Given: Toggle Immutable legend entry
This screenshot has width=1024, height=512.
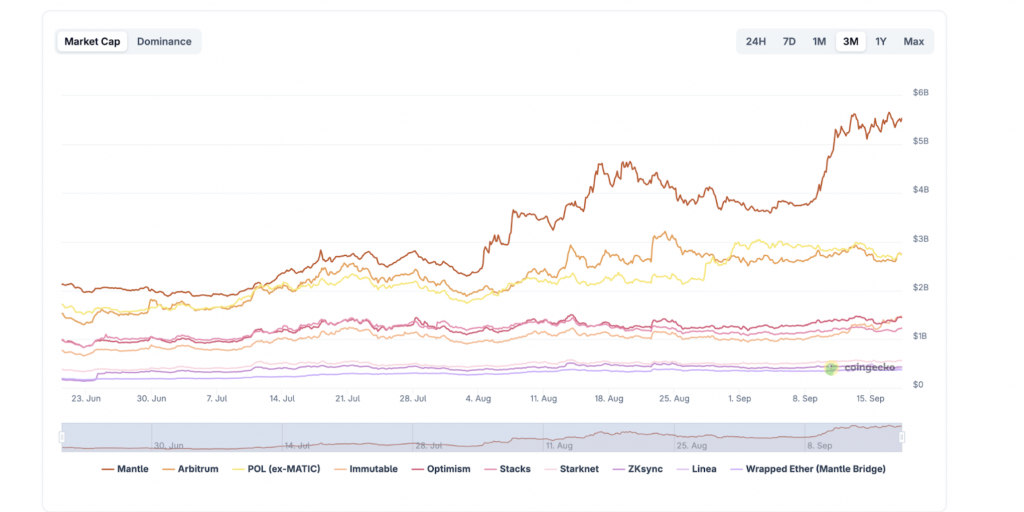Looking at the screenshot, I should pos(366,468).
